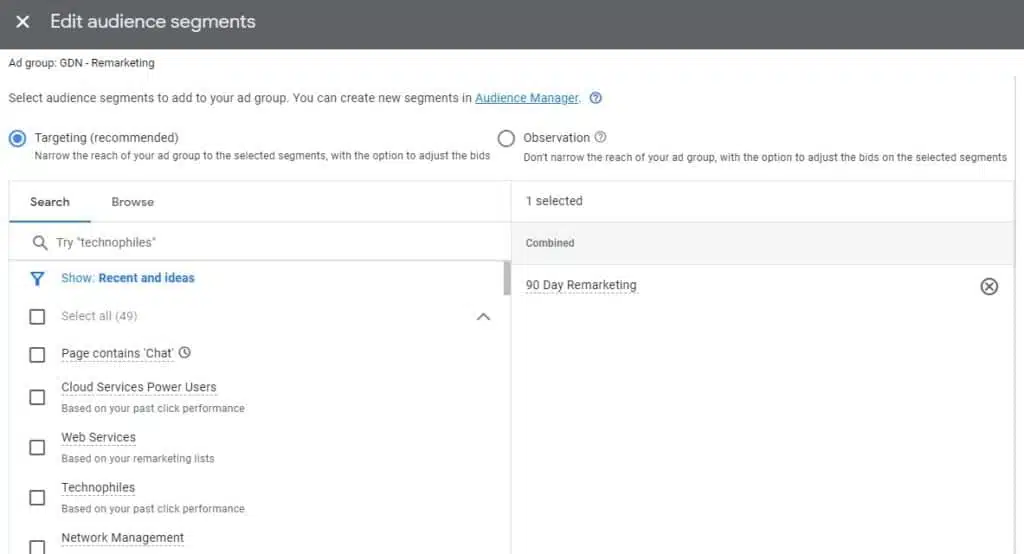
Task: Remove 90 Day Remarketing with the X icon
Action: click(x=989, y=286)
